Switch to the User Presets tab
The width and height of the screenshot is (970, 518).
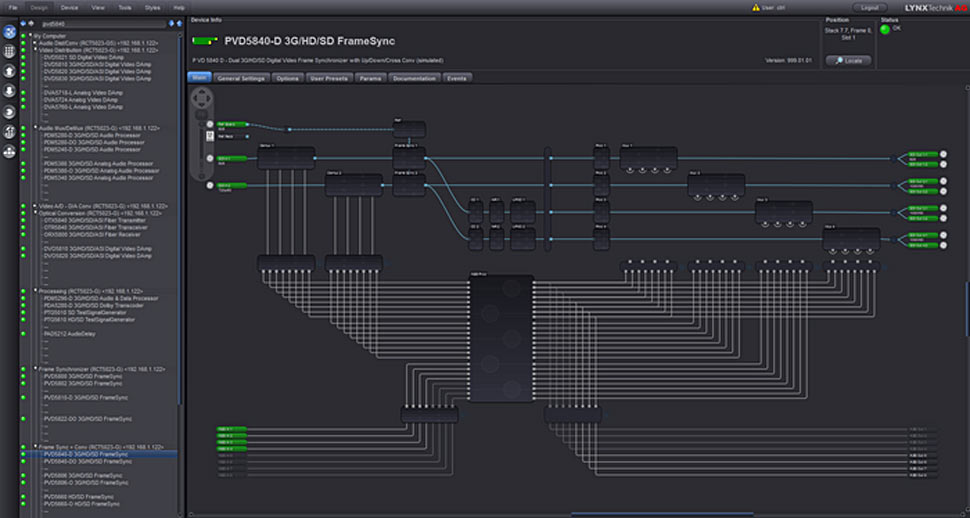click(330, 79)
